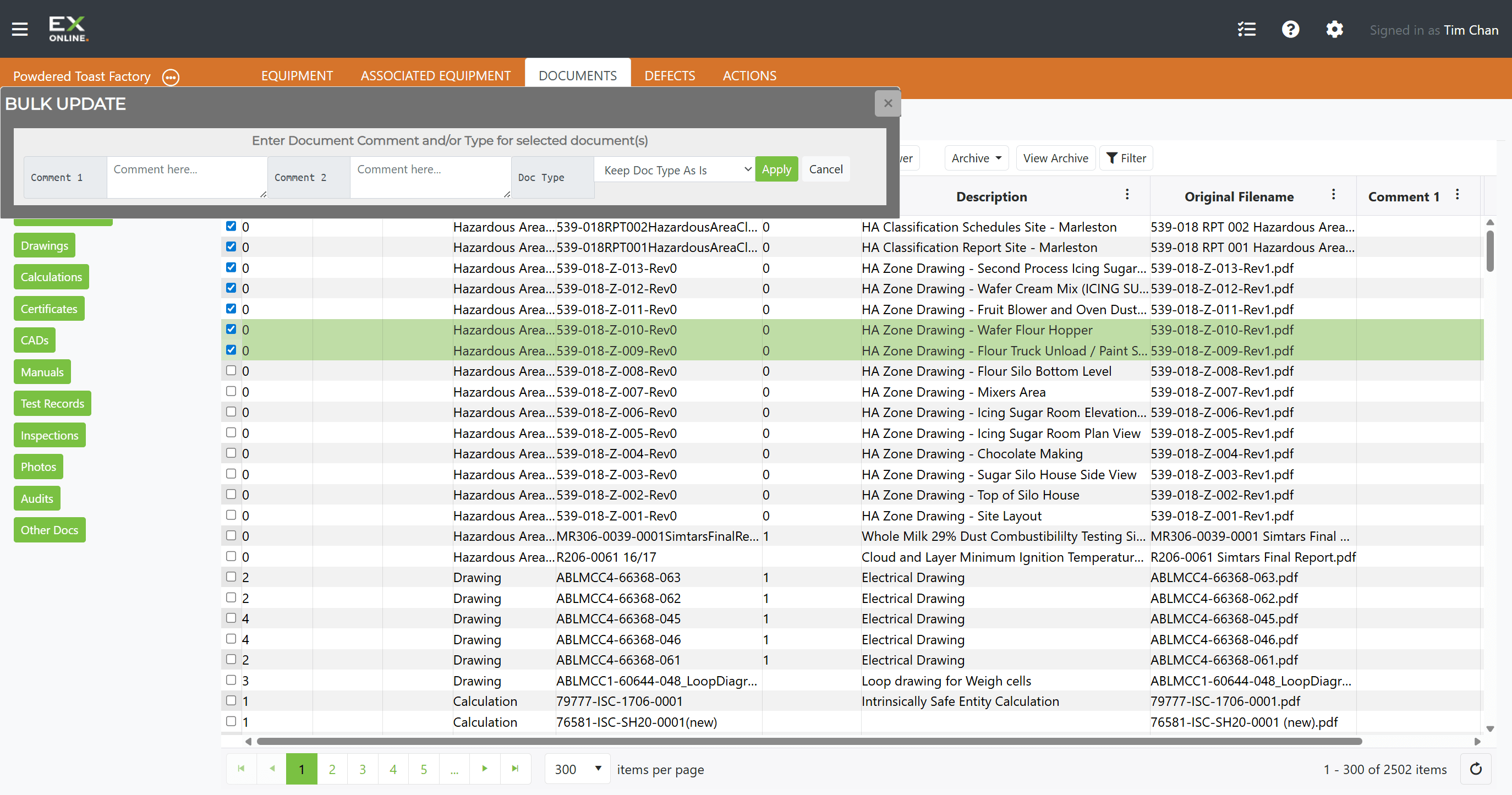Viewport: 1512px width, 795px height.
Task: Open the Keep Doc Type As Is dropdown
Action: (675, 169)
